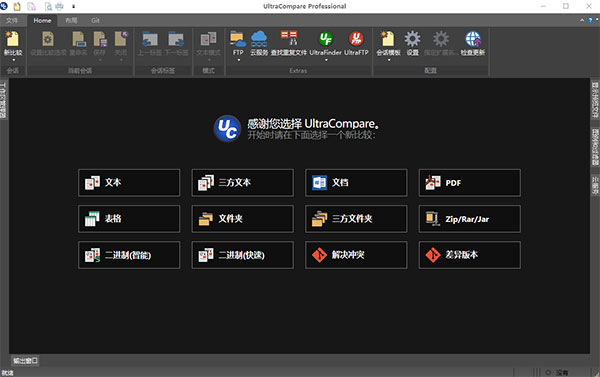Start a 二进制(快速) fast binary comparison
Image resolution: width=600 pixels, height=377 pixels.
tap(243, 255)
